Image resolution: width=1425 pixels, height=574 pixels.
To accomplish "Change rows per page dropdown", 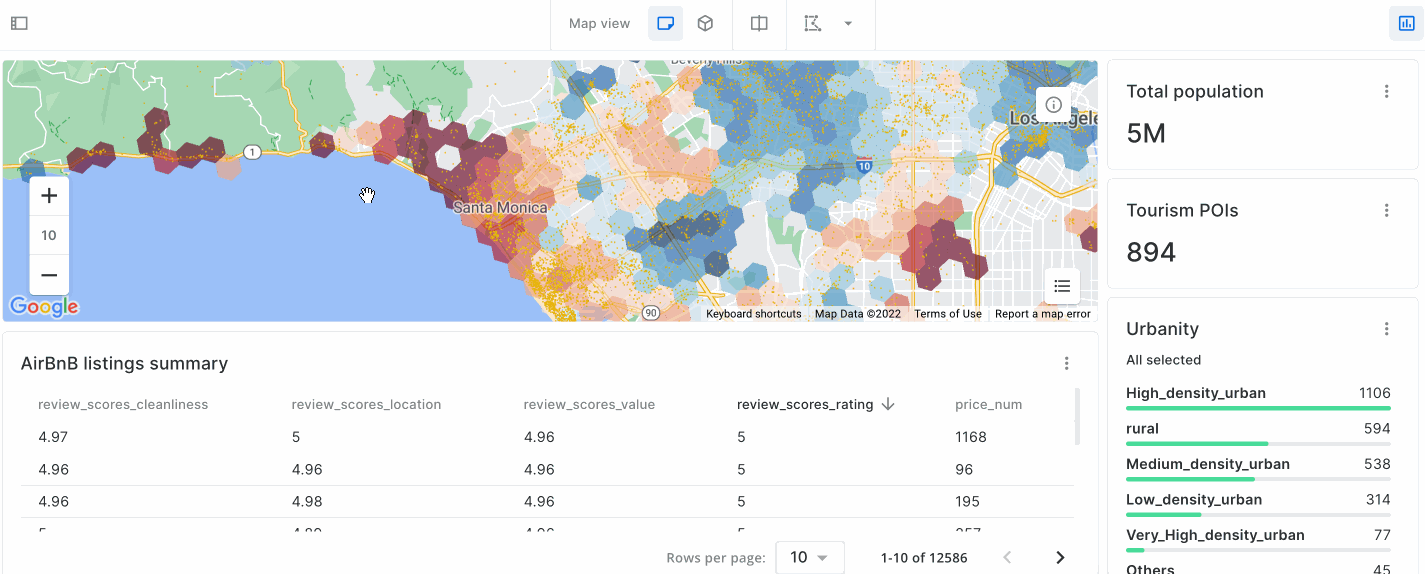I will pyautogui.click(x=809, y=557).
